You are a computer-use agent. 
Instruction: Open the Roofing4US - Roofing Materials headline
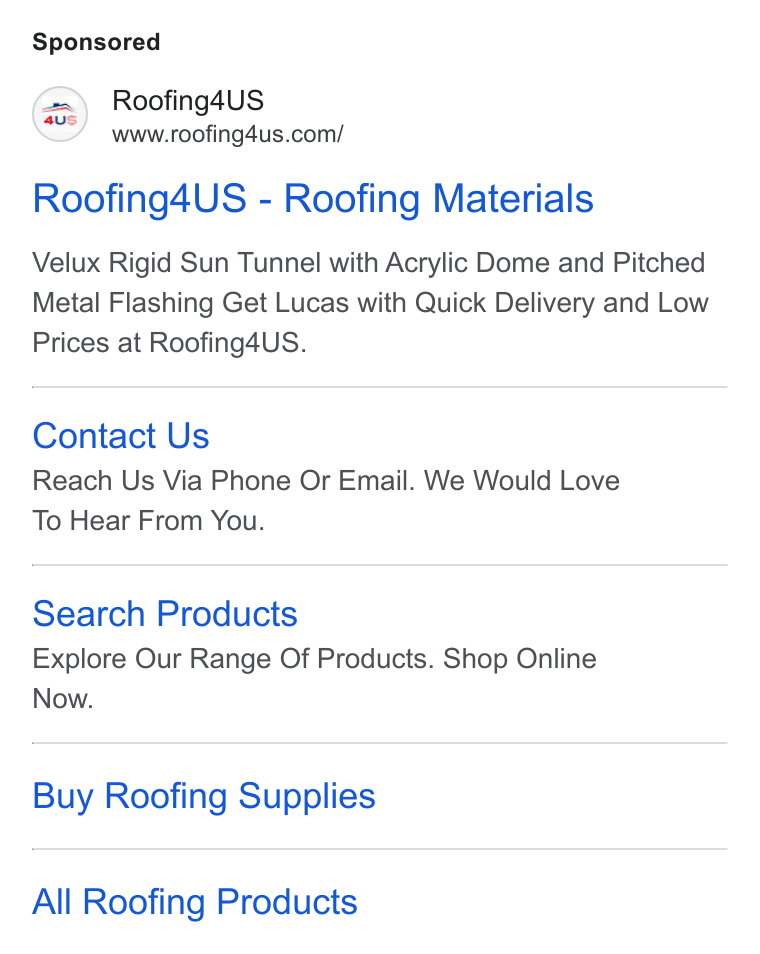pyautogui.click(x=313, y=199)
